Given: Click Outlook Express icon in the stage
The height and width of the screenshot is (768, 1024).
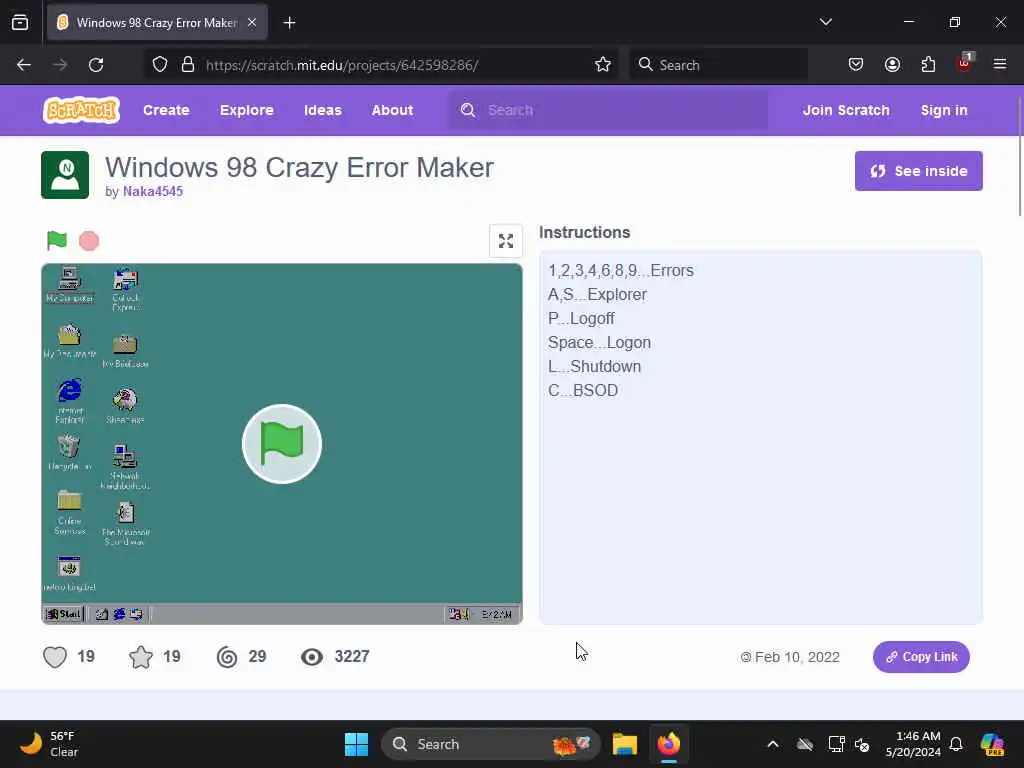Looking at the screenshot, I should [x=125, y=289].
